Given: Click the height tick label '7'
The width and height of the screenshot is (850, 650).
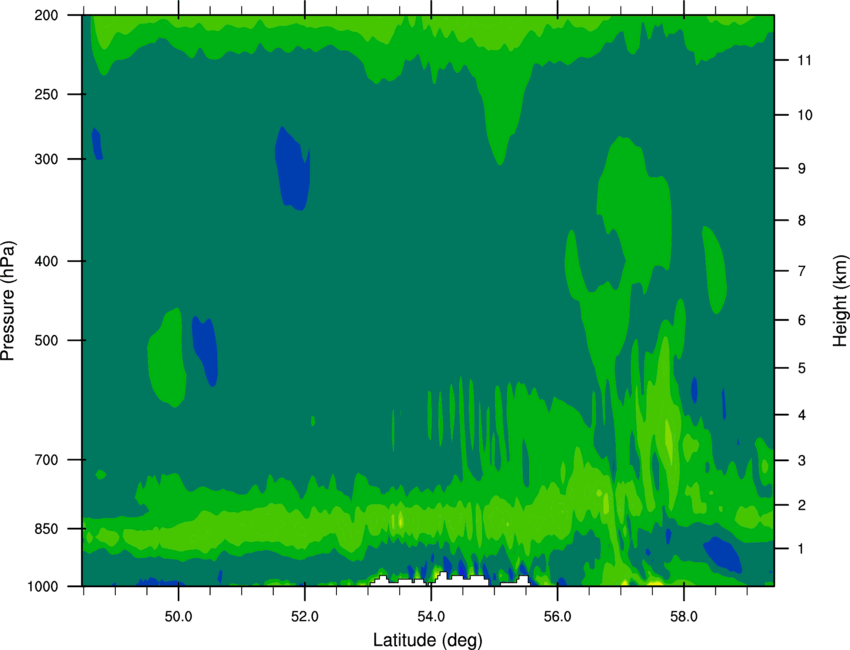Looking at the screenshot, I should (x=802, y=271).
